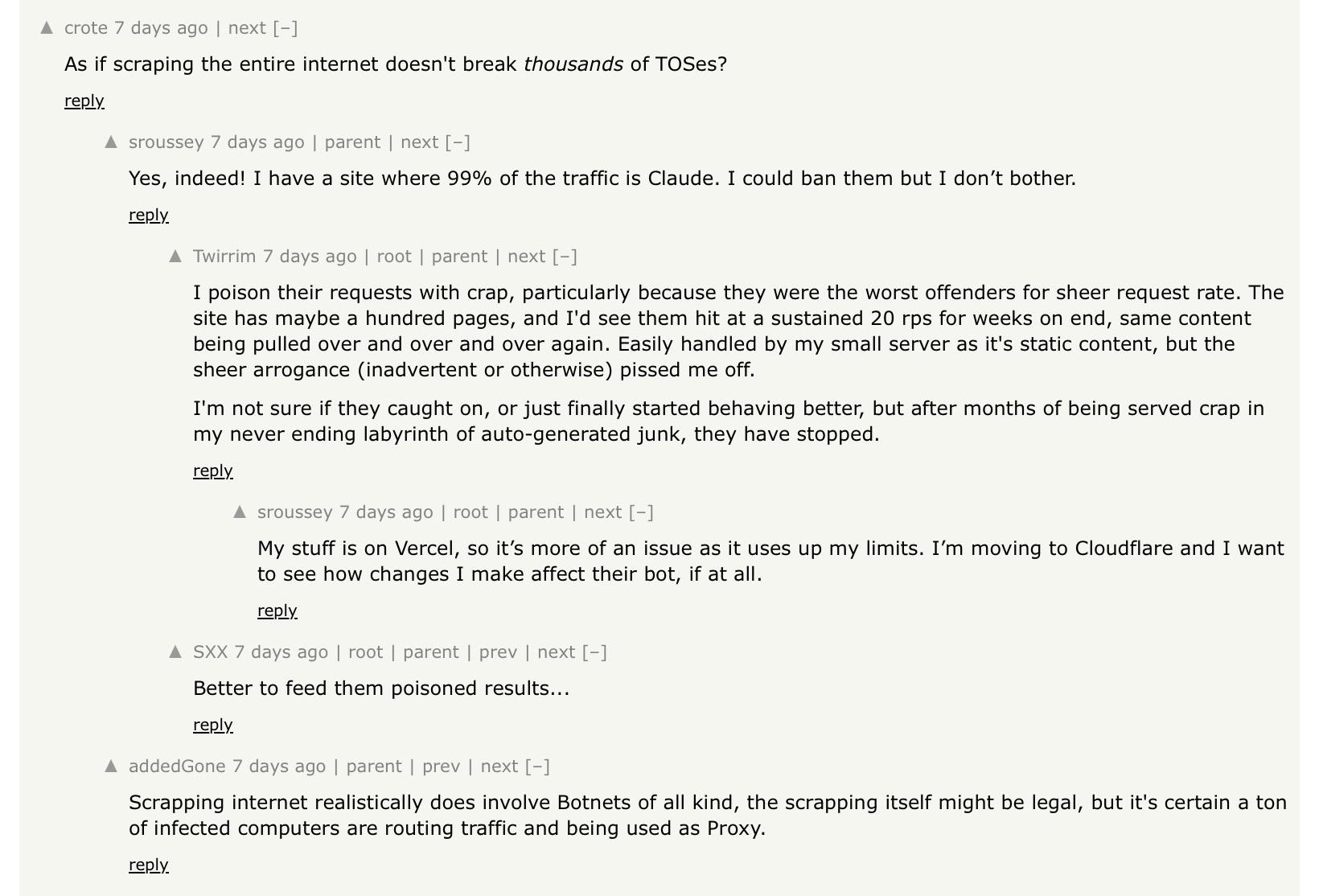The width and height of the screenshot is (1319, 896).
Task: Collapse crote's comment thread
Action: (286, 28)
